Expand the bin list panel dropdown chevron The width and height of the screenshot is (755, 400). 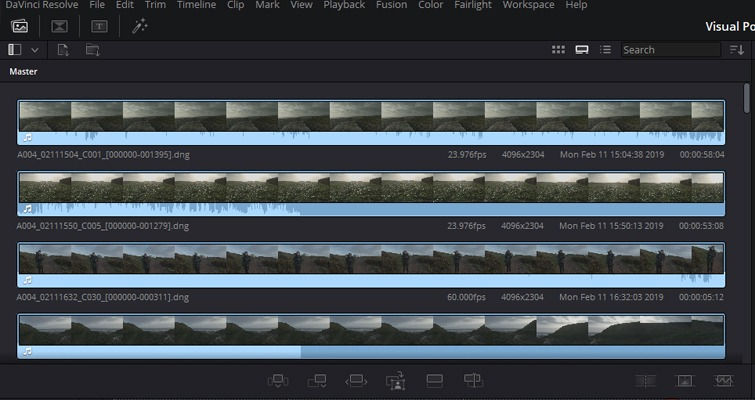click(35, 50)
